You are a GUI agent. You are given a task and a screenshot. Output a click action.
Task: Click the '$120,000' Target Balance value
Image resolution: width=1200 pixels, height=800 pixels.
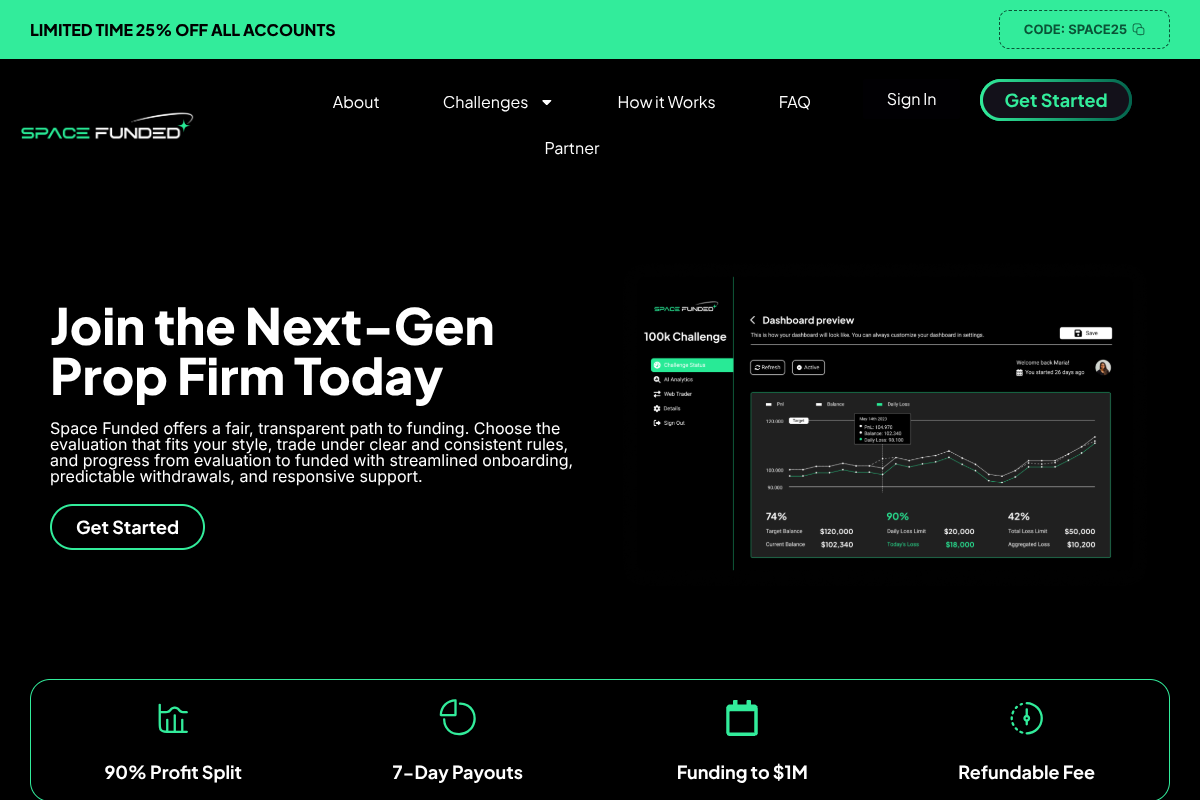(837, 531)
